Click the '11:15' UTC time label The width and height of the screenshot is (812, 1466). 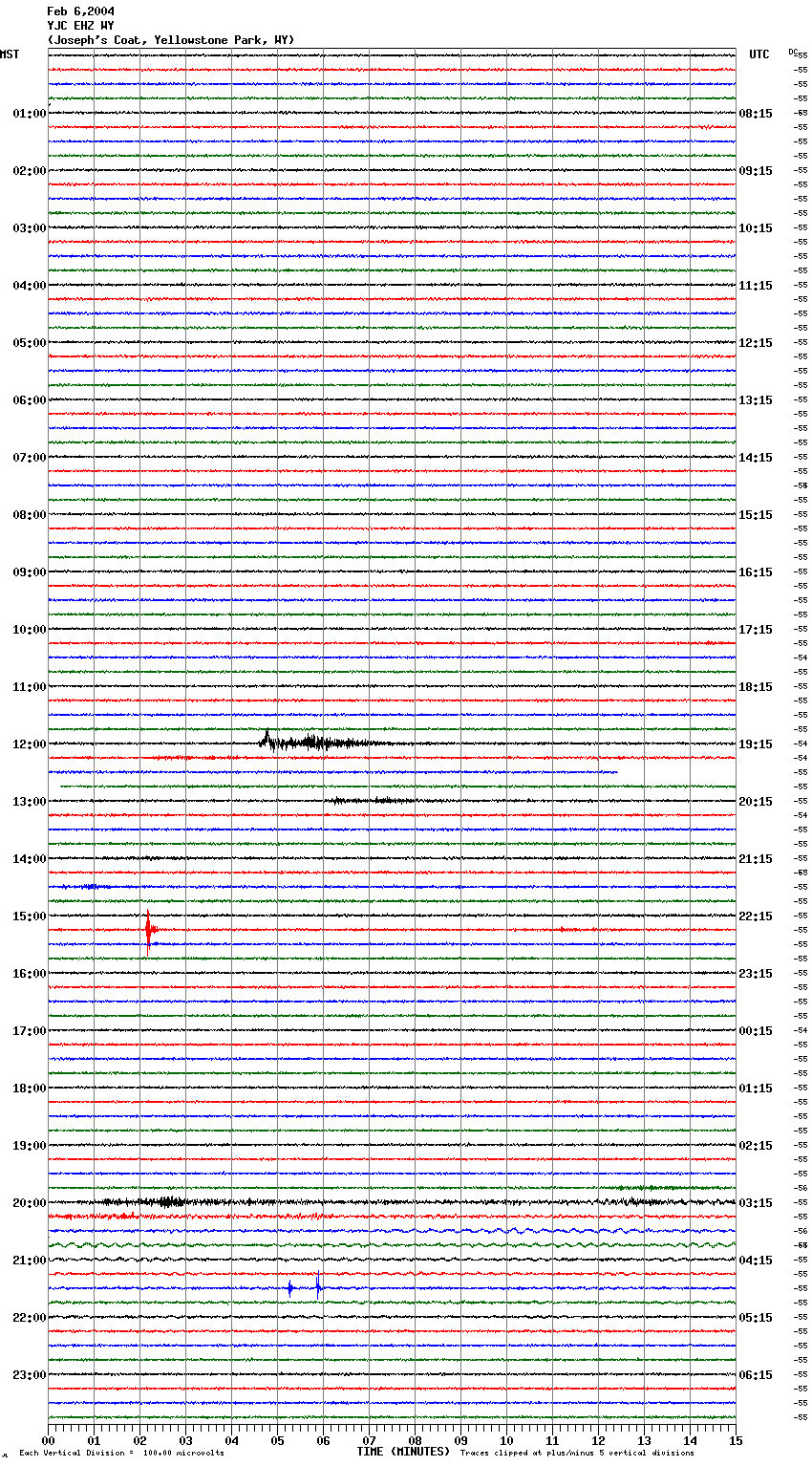(756, 286)
